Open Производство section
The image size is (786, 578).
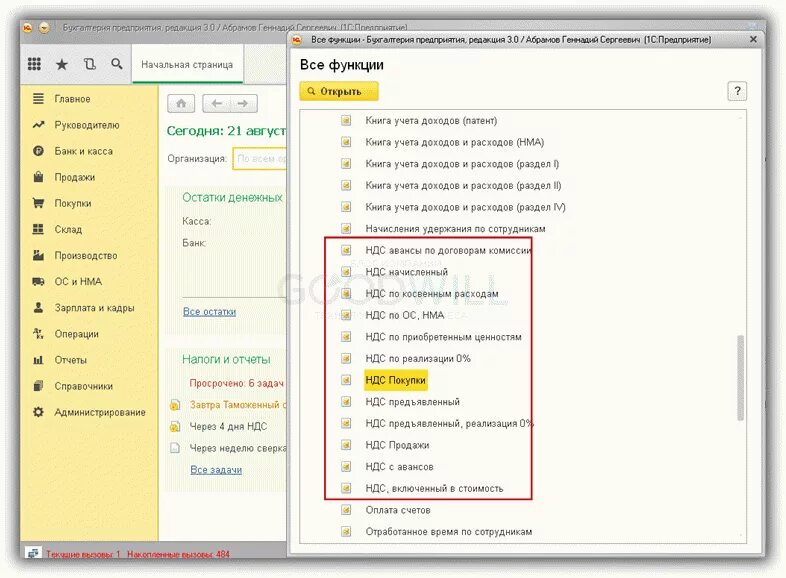click(x=86, y=256)
